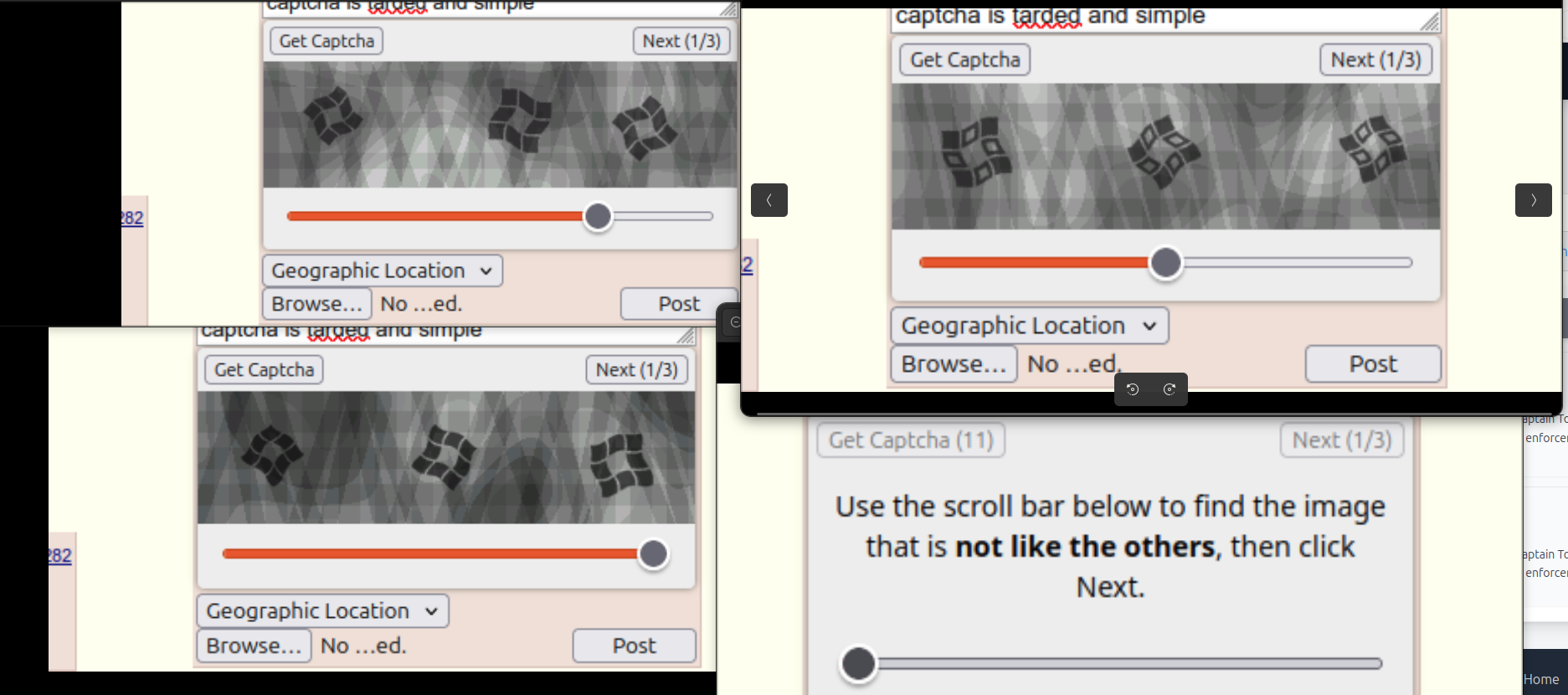
Task: Click Get Captcha in the top-left panel
Action: (x=326, y=41)
